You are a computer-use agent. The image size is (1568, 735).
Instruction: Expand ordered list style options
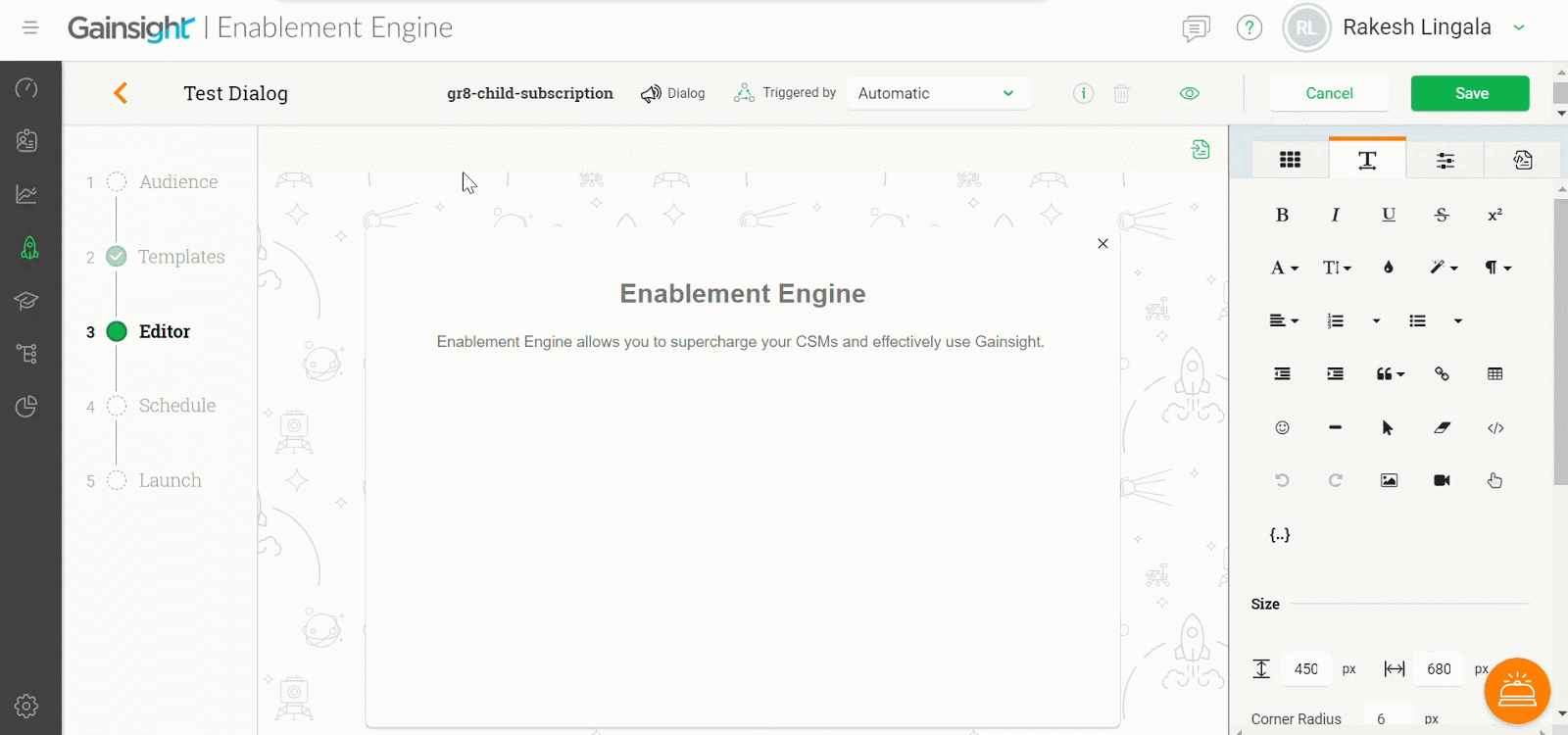click(x=1376, y=321)
